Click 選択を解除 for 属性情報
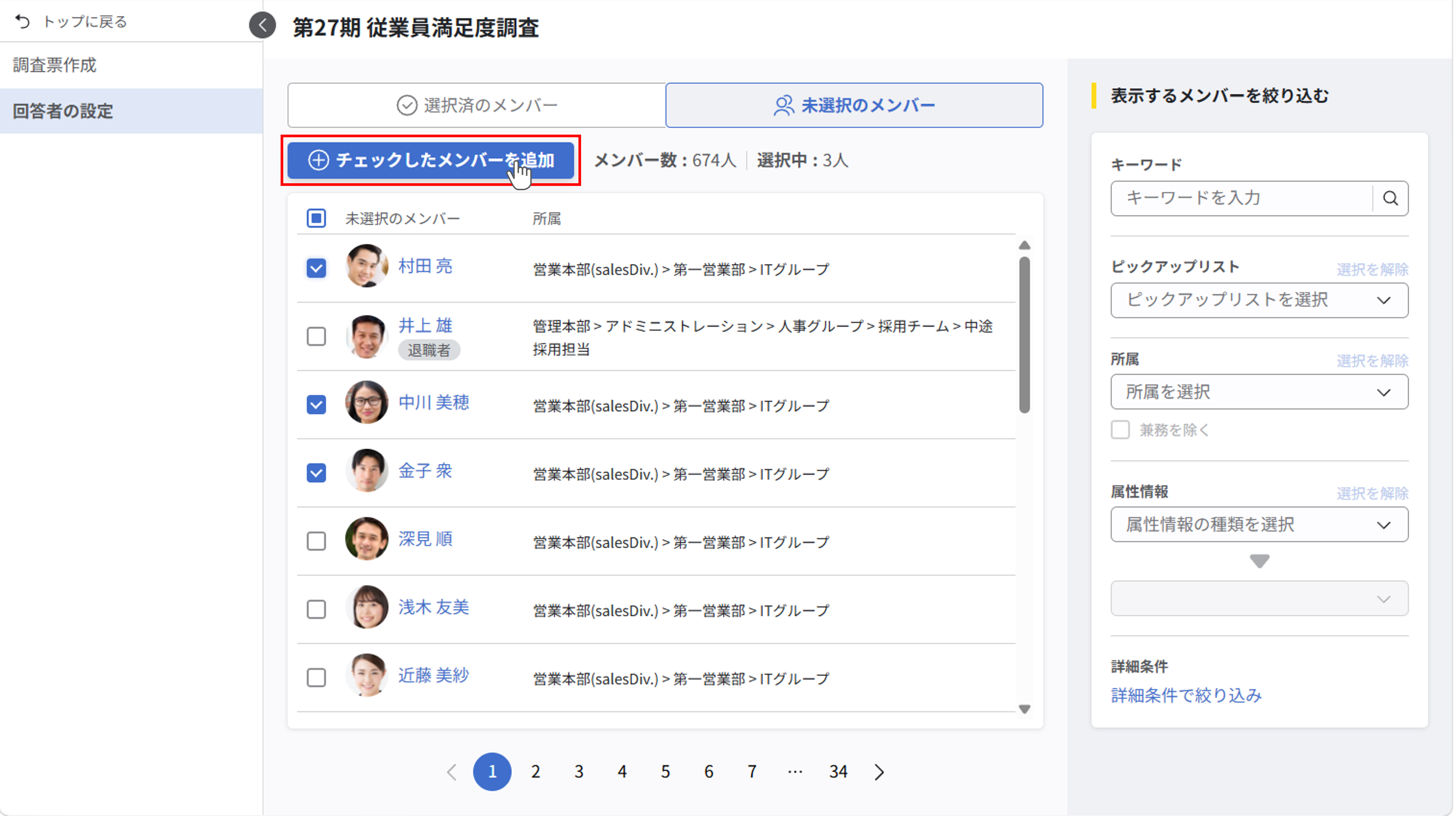 pyautogui.click(x=1372, y=494)
